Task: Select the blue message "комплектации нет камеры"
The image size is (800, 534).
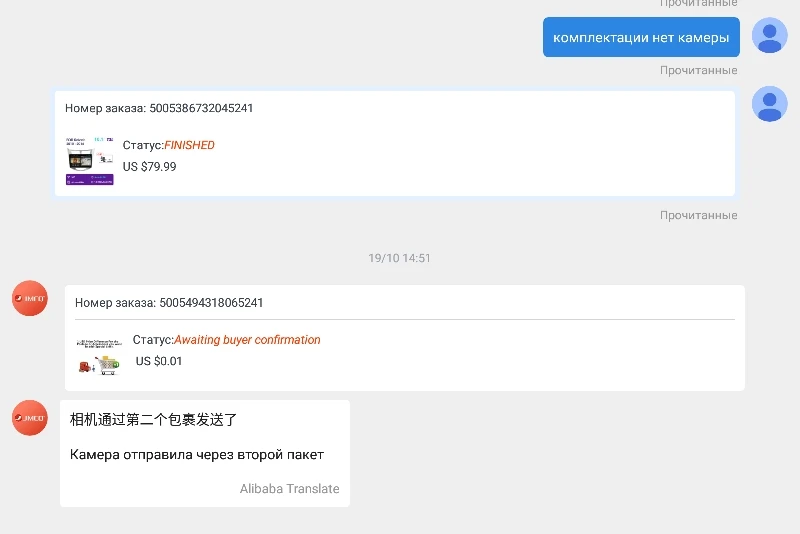Action: [641, 38]
